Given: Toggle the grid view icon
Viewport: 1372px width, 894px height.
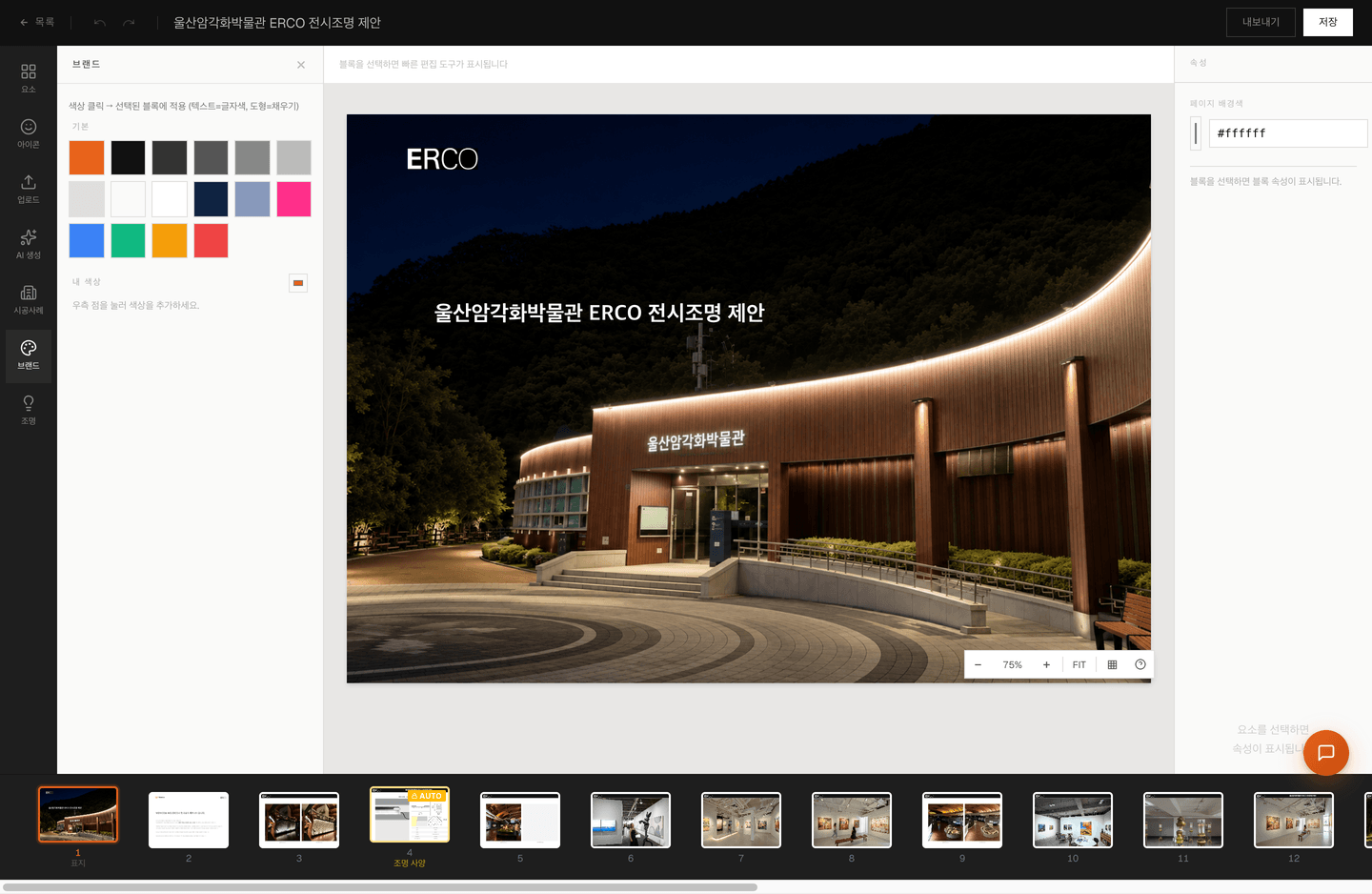Looking at the screenshot, I should [x=1112, y=665].
